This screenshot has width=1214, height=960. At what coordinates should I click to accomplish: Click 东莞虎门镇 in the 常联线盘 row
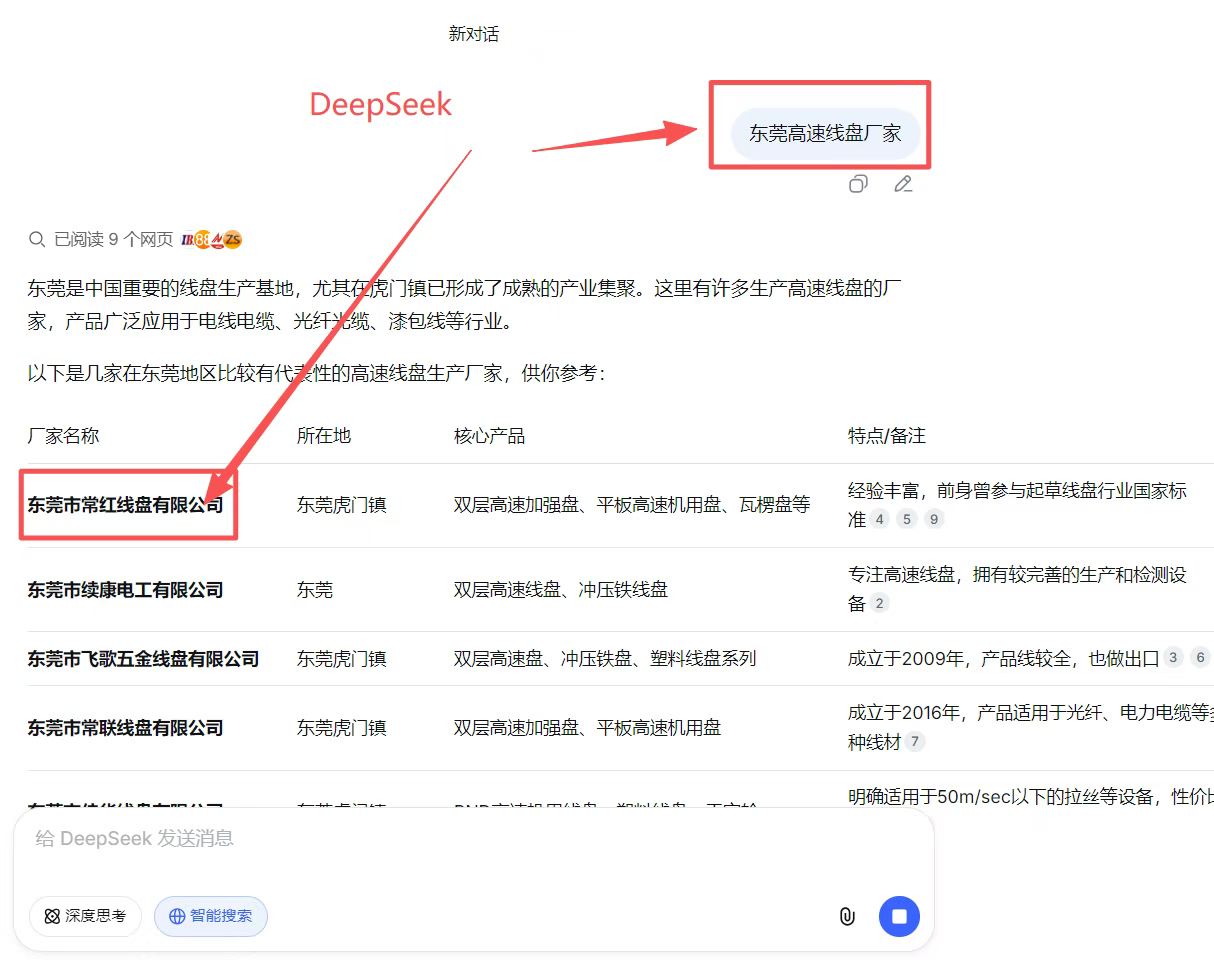click(x=341, y=728)
